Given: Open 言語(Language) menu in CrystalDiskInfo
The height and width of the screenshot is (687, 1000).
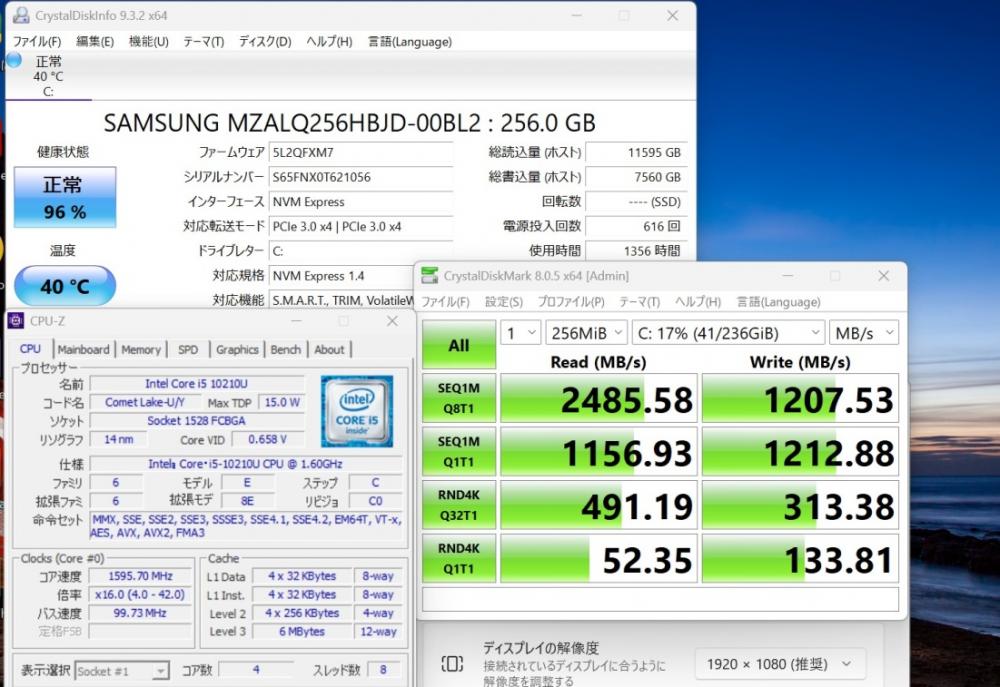Looking at the screenshot, I should (409, 41).
